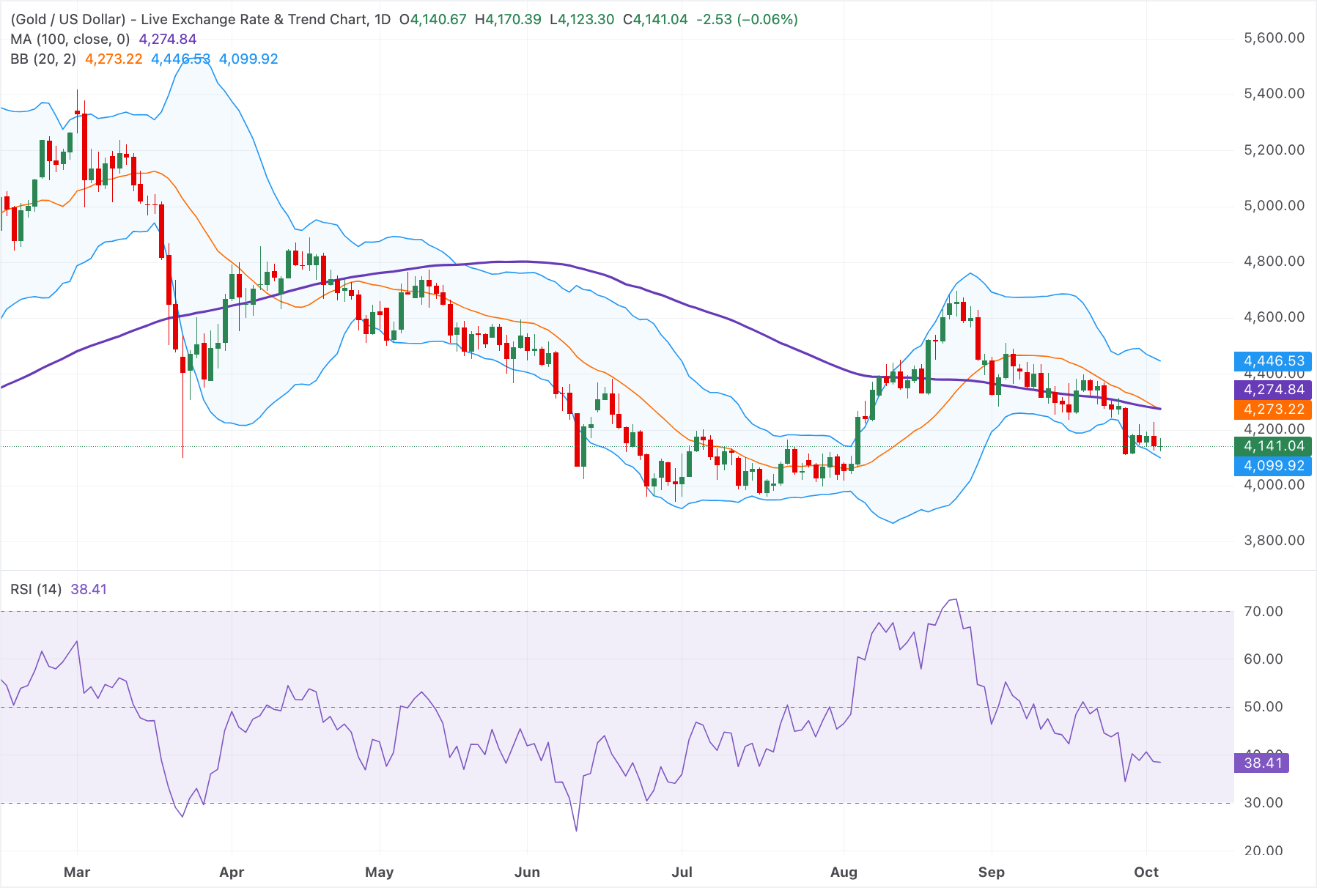The height and width of the screenshot is (896, 1317).
Task: Click the green 4,141.04 current price tag
Action: [1273, 445]
